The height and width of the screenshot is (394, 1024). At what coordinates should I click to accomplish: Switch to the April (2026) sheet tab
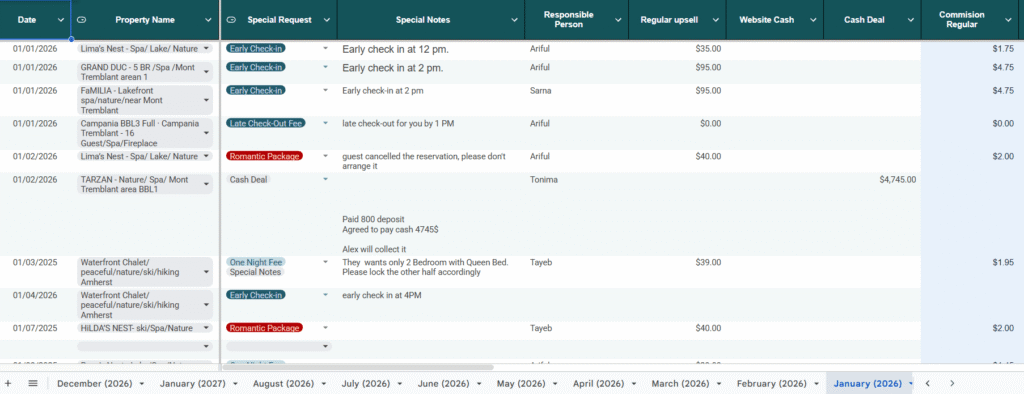click(x=598, y=384)
